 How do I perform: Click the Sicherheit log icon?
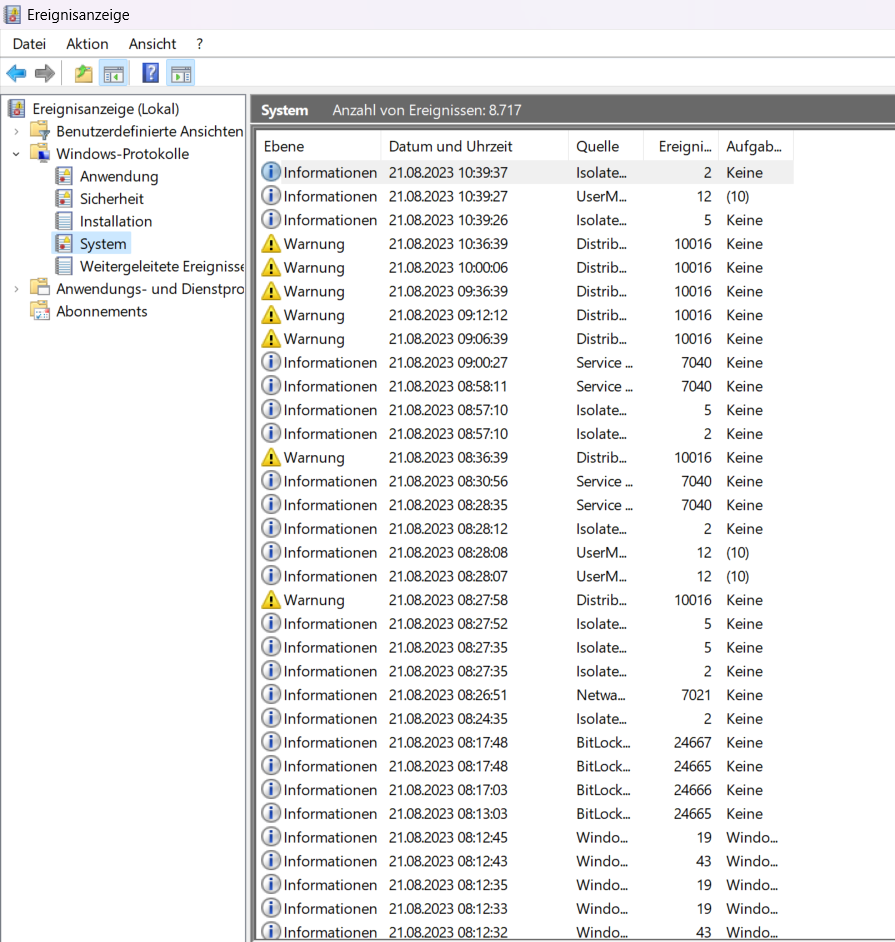(x=64, y=198)
